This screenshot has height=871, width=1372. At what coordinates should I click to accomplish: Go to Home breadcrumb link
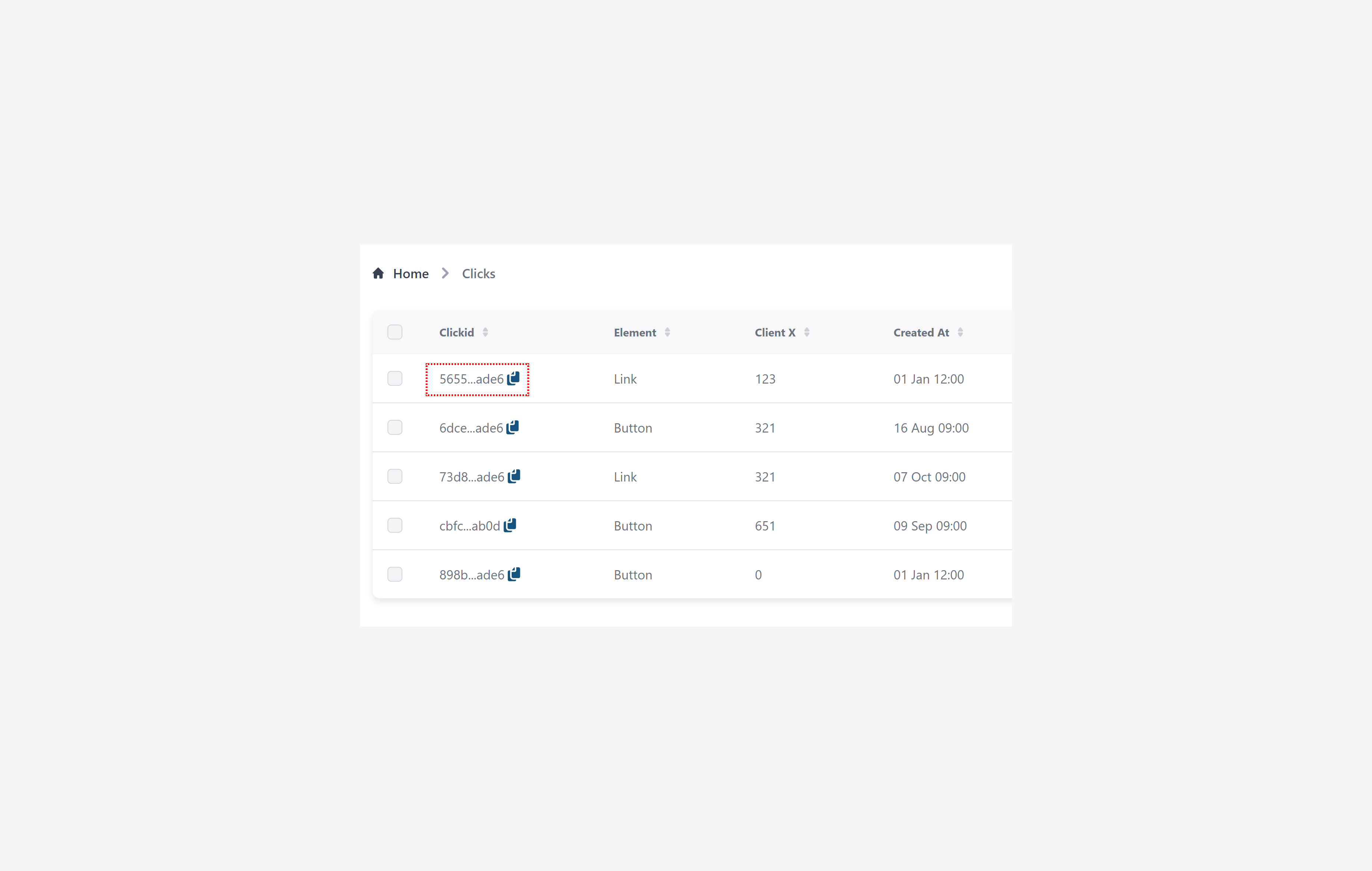click(411, 274)
